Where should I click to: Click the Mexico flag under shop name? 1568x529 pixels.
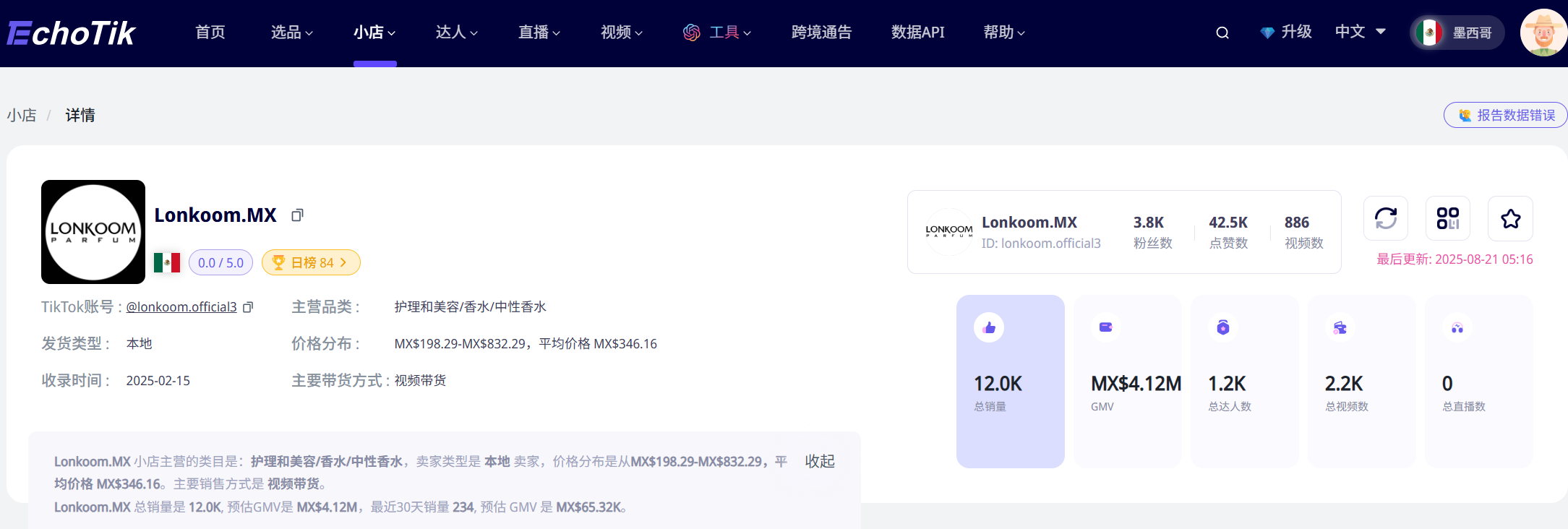(x=167, y=262)
